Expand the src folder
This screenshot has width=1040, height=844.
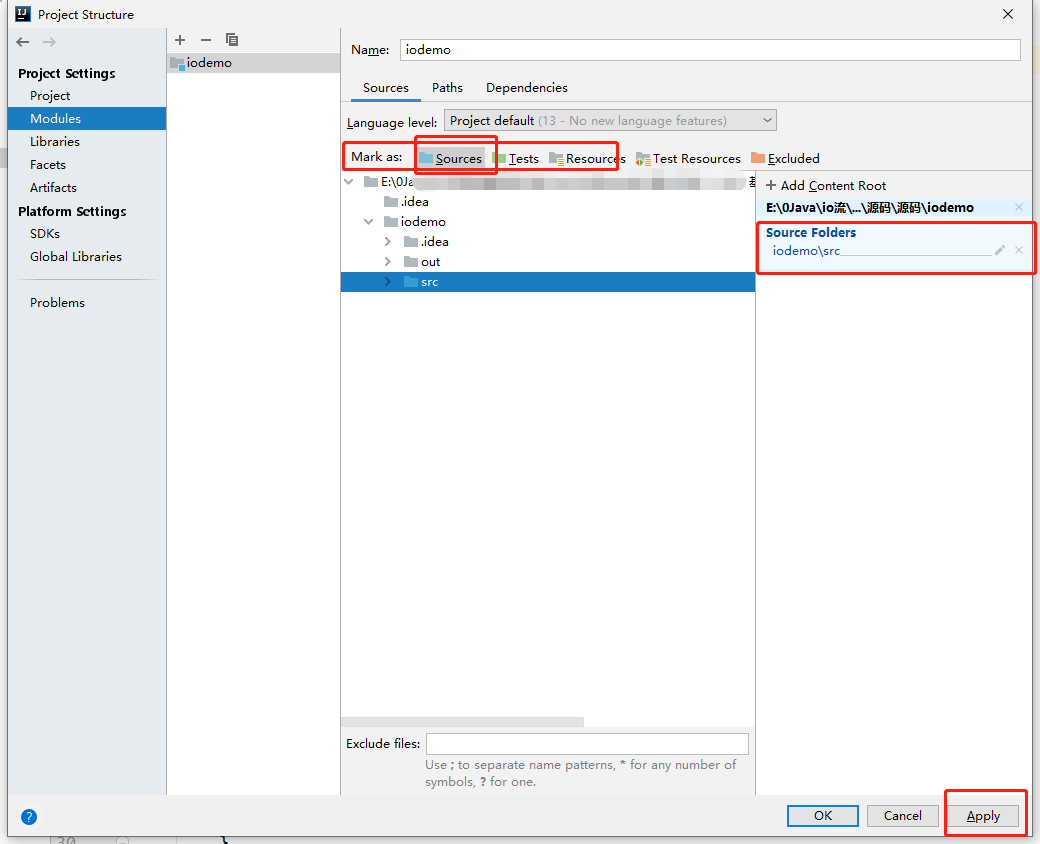(388, 282)
